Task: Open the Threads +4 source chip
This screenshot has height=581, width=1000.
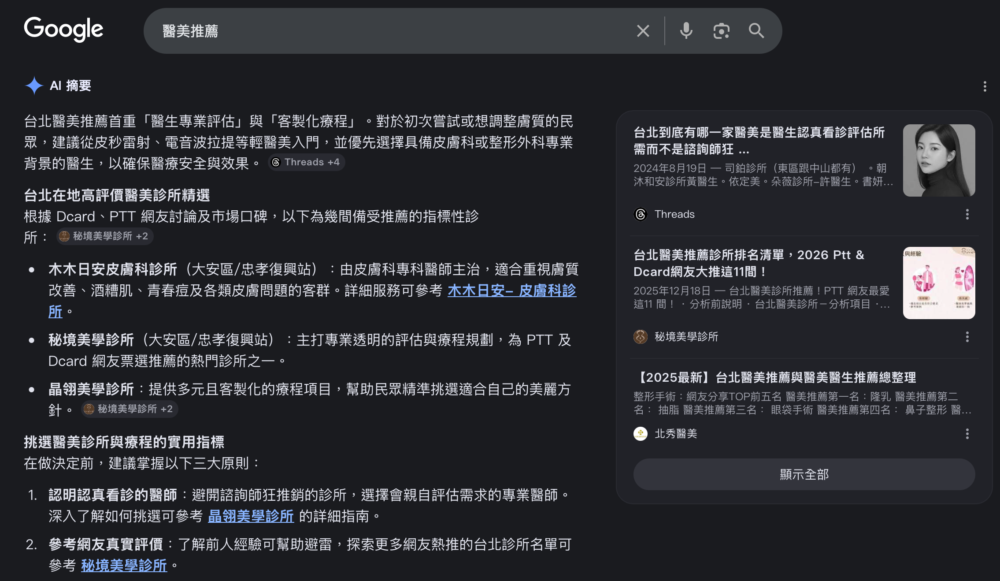Action: coord(306,162)
